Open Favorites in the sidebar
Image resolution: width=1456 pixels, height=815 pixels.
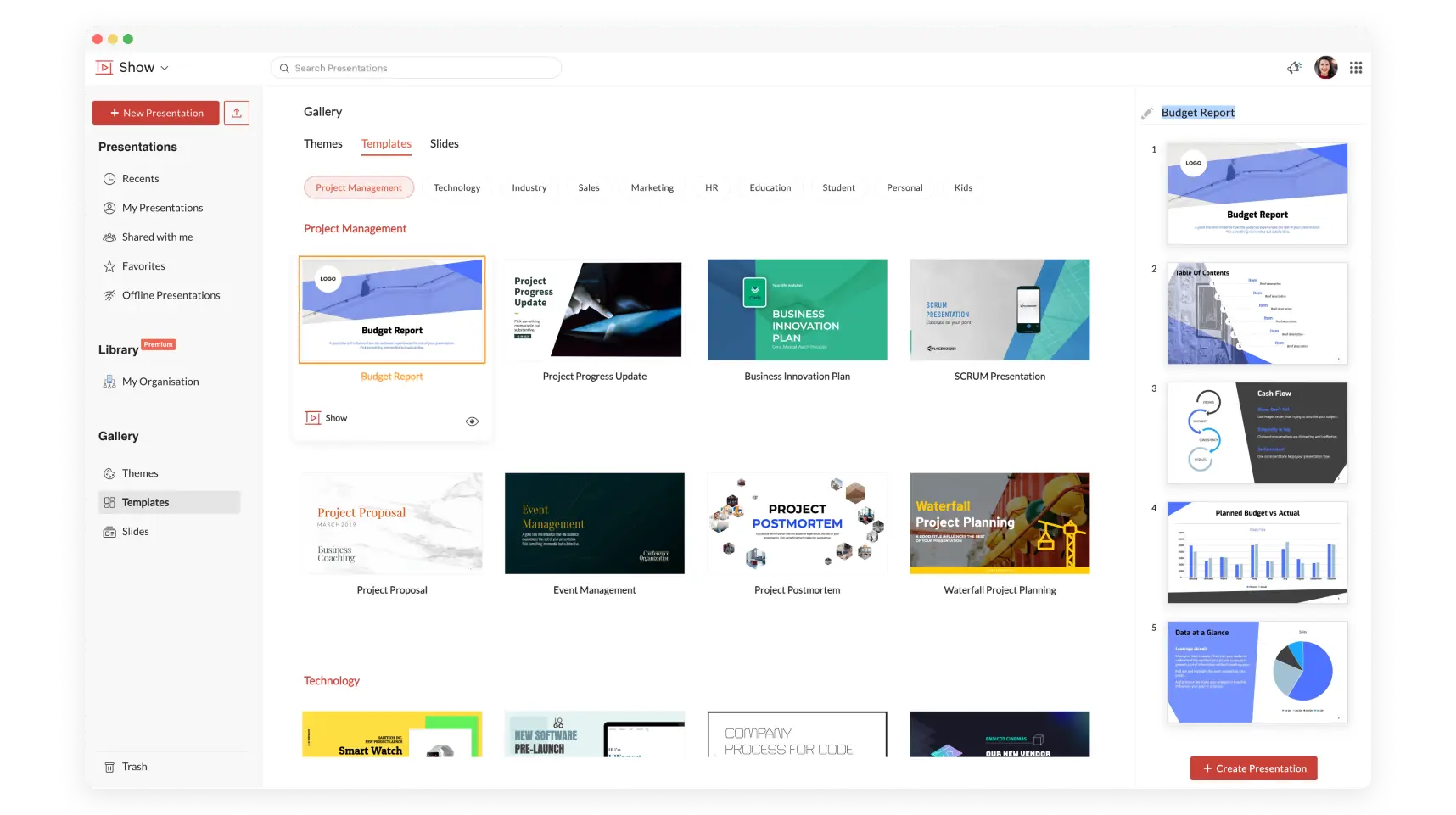143,265
